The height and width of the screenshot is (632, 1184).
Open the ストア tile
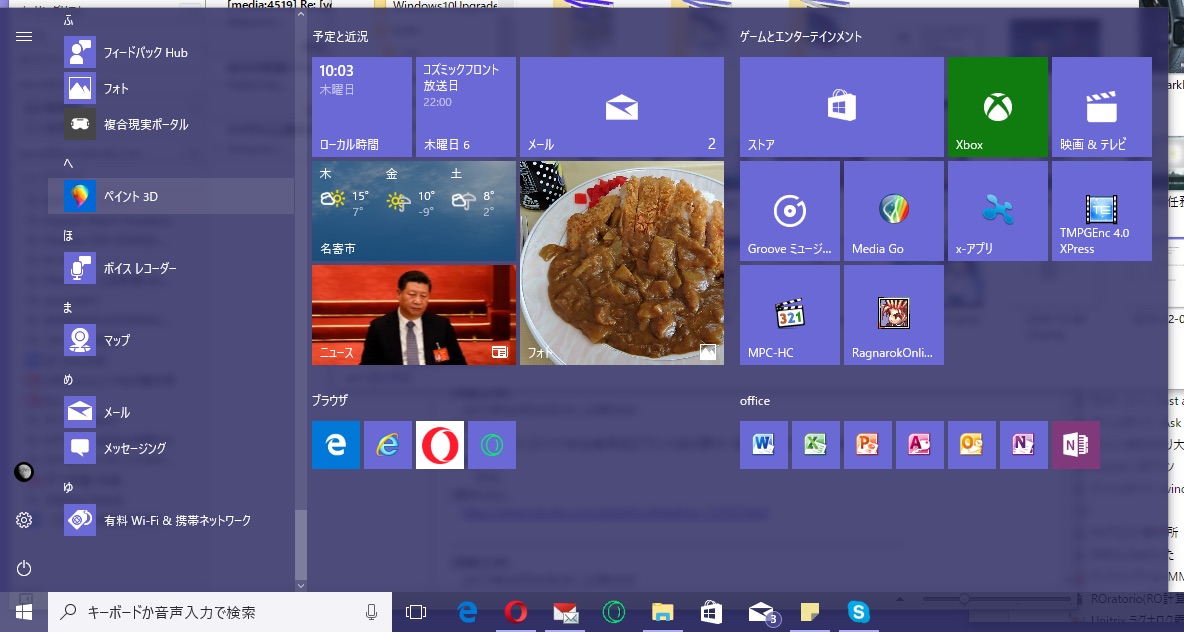point(842,107)
